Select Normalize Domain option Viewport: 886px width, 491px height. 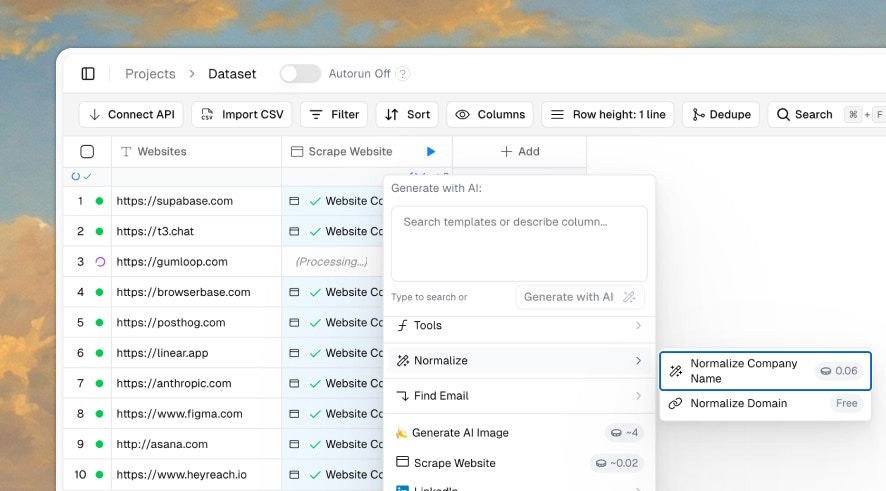(x=765, y=403)
